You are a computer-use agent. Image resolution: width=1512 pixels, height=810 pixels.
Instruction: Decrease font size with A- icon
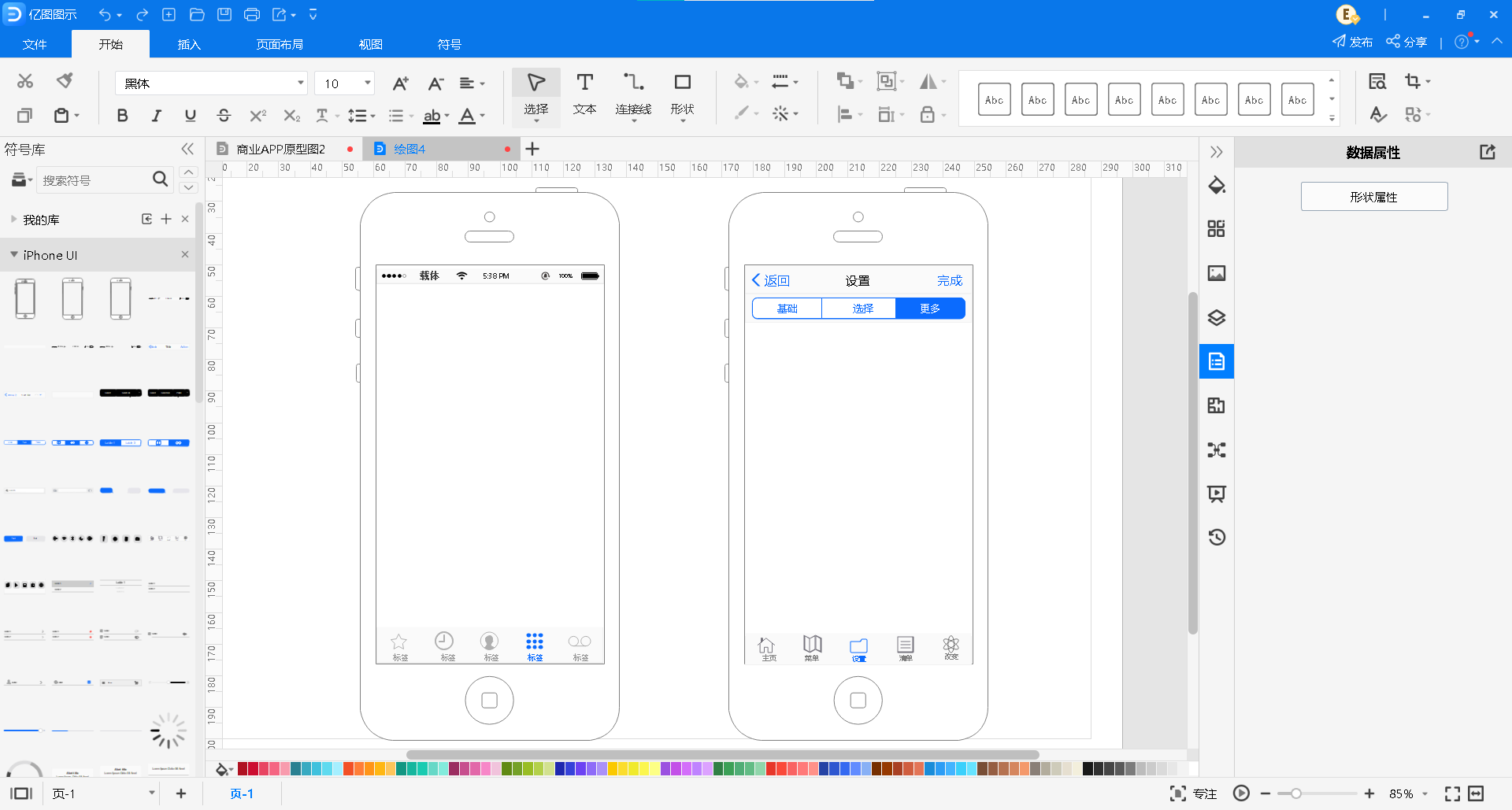(x=435, y=83)
